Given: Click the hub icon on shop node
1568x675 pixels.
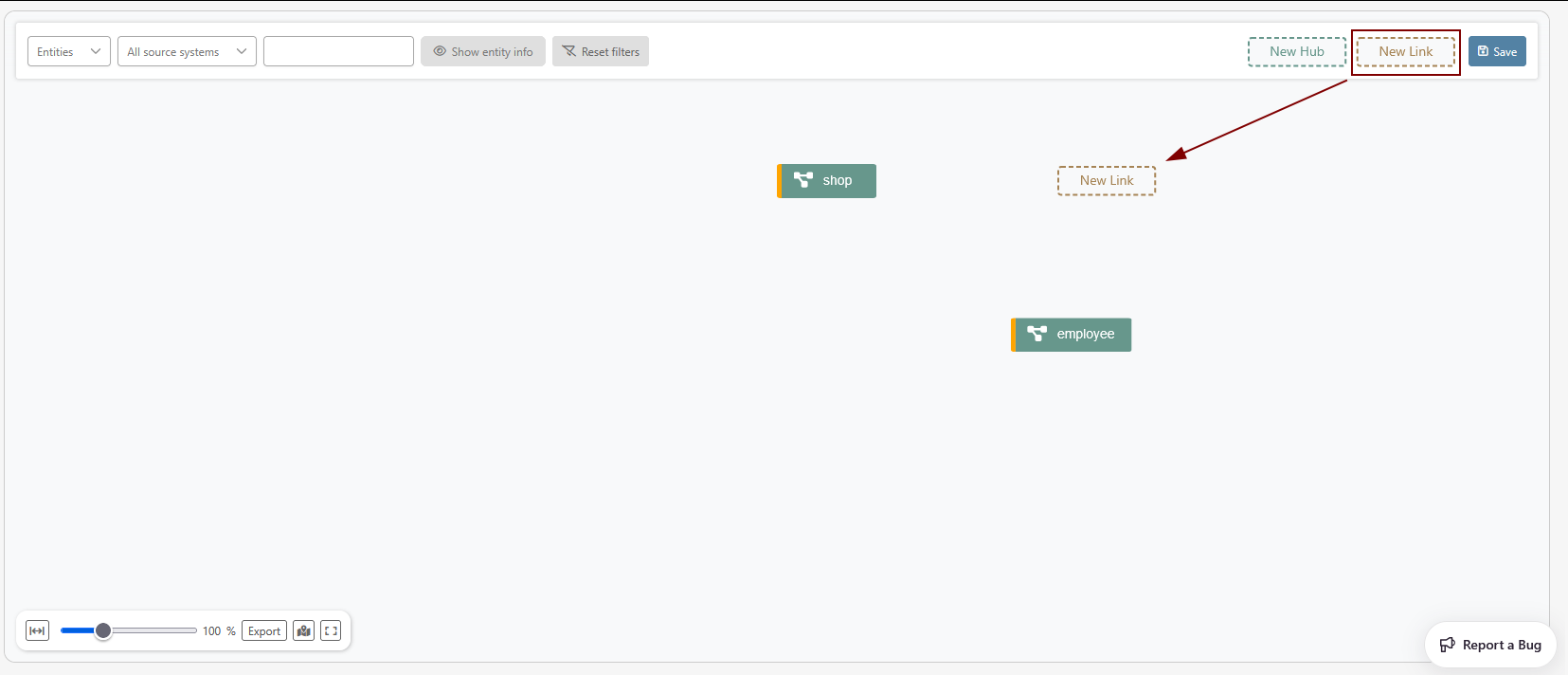Looking at the screenshot, I should (803, 180).
